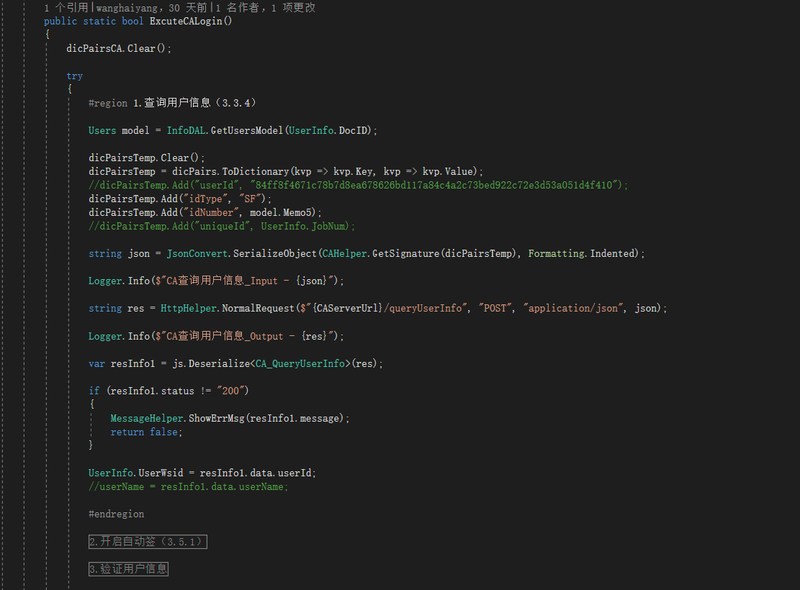
Task: Click the CA_QueryUserInfo type name
Action: [301, 363]
